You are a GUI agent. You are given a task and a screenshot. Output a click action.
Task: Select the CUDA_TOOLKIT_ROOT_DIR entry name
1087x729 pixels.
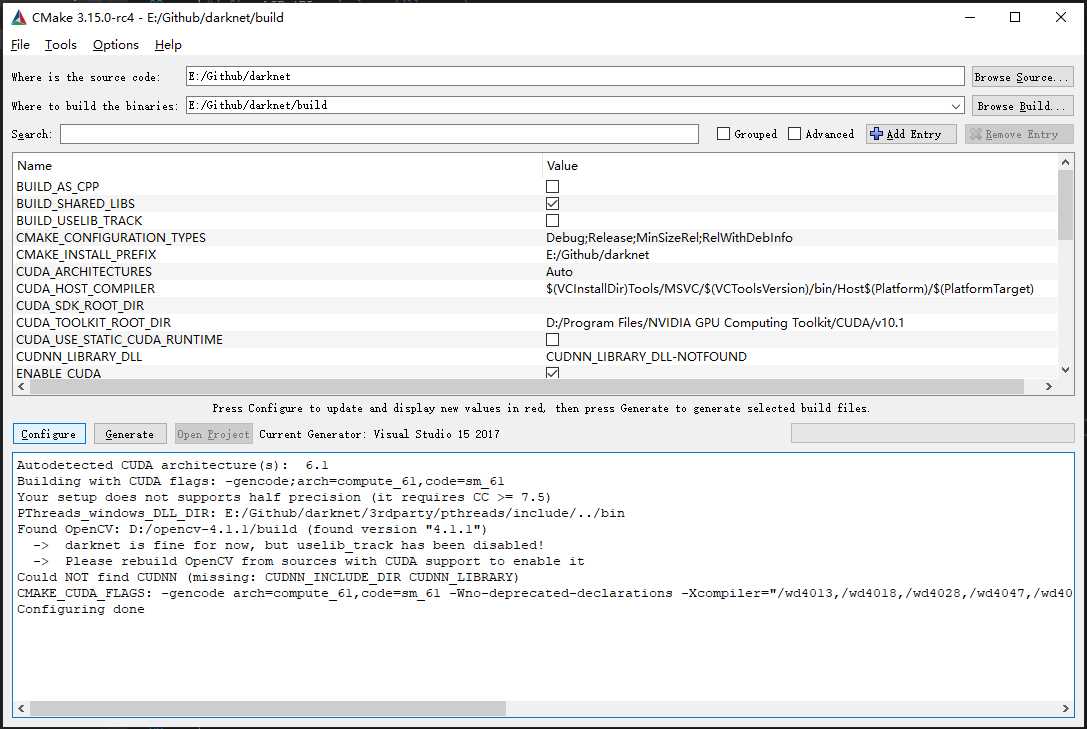[x=94, y=322]
